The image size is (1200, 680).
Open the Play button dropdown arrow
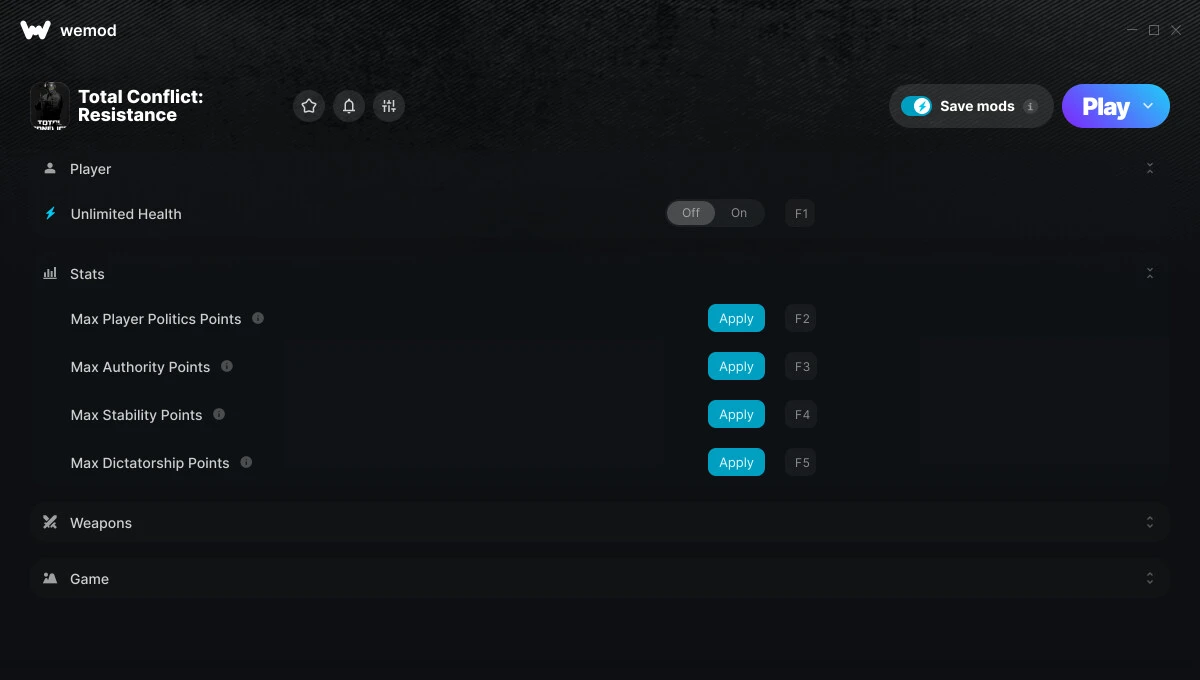click(x=1148, y=106)
